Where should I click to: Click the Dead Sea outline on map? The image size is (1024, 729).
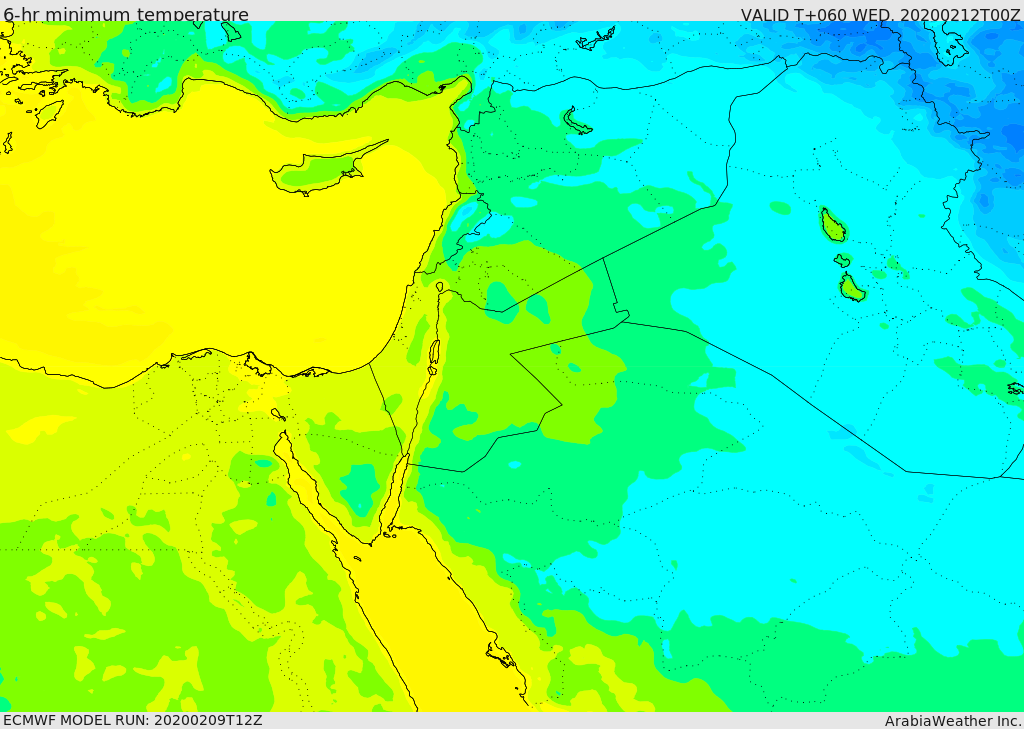[x=434, y=357]
